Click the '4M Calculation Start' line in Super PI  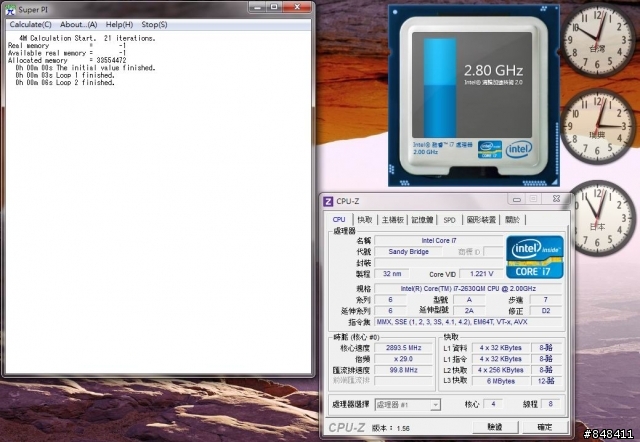87,38
